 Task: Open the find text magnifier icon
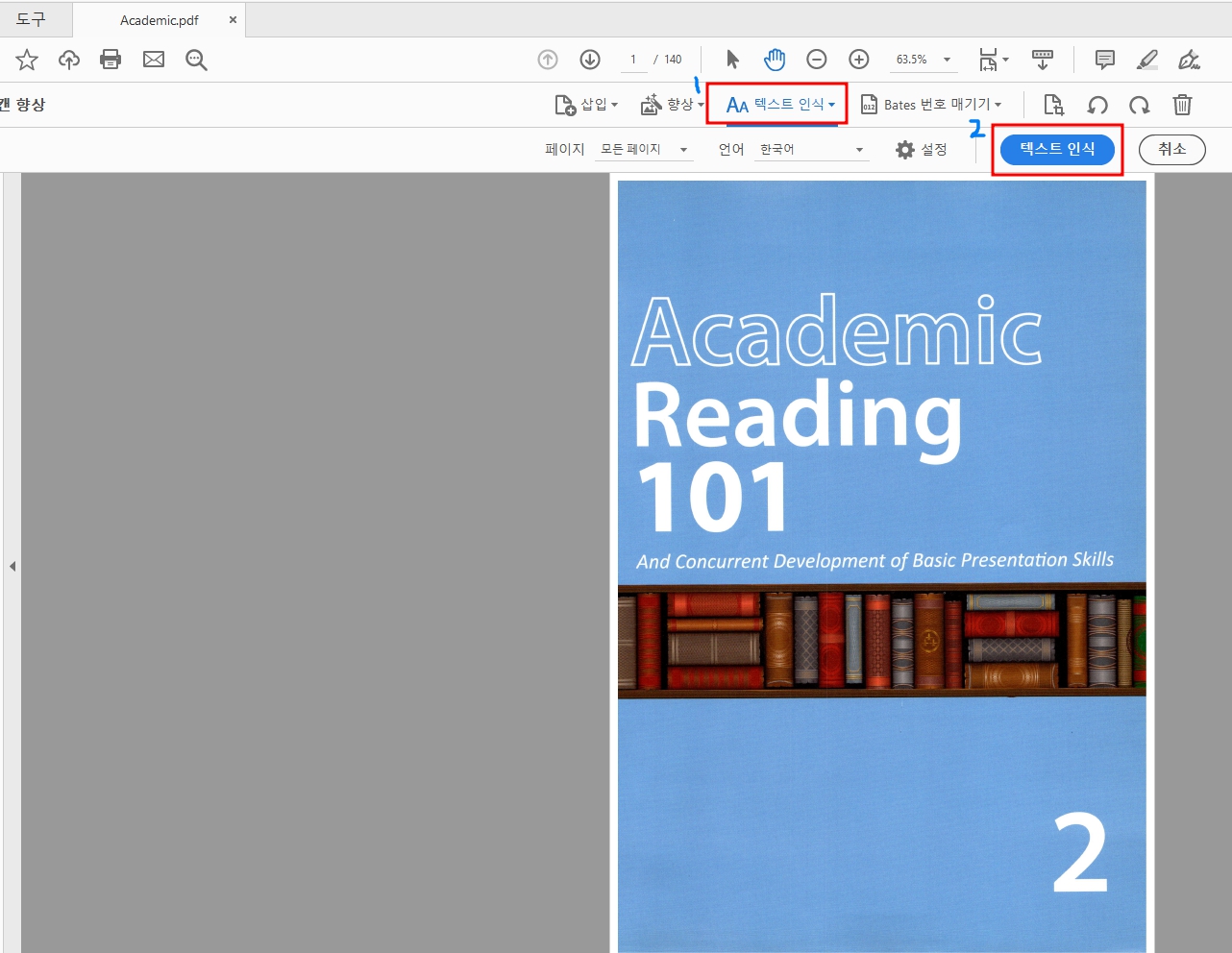(x=197, y=61)
